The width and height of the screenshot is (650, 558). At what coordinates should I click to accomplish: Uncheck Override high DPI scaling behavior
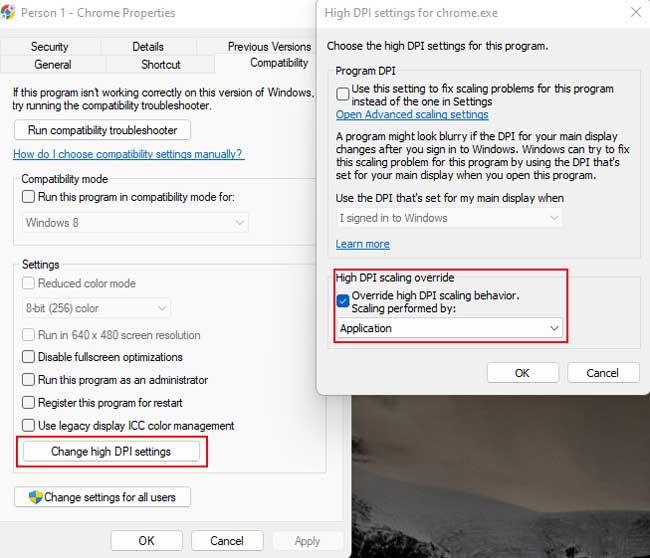pyautogui.click(x=343, y=301)
